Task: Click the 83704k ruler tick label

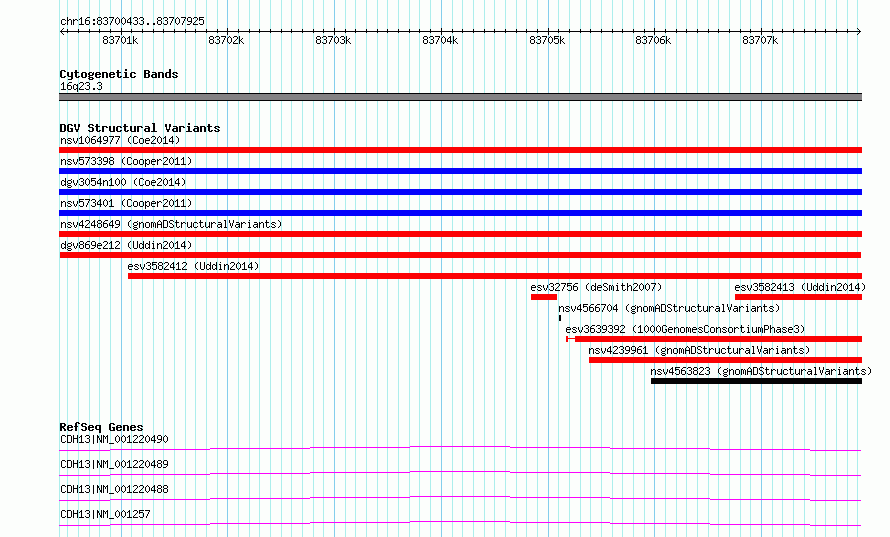Action: coord(440,40)
